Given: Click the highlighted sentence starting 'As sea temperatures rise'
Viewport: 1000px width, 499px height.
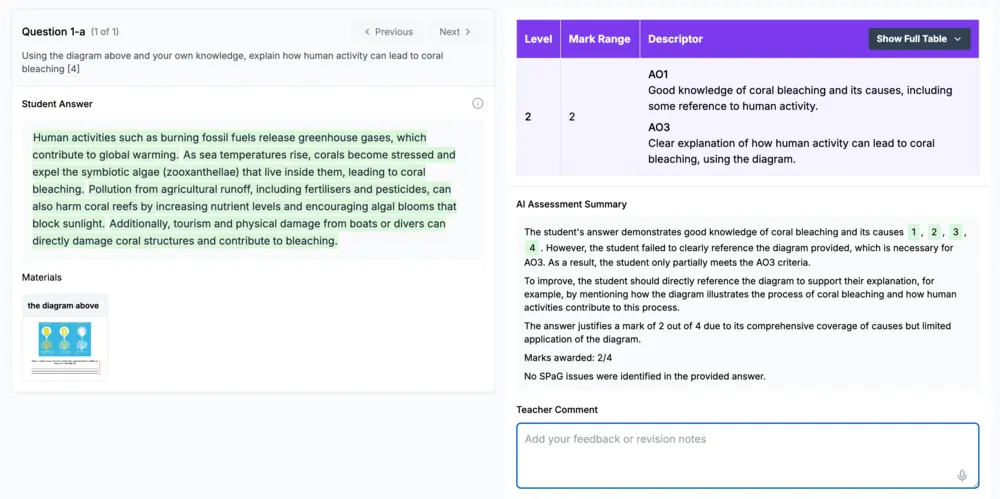Looking at the screenshot, I should (244, 172).
